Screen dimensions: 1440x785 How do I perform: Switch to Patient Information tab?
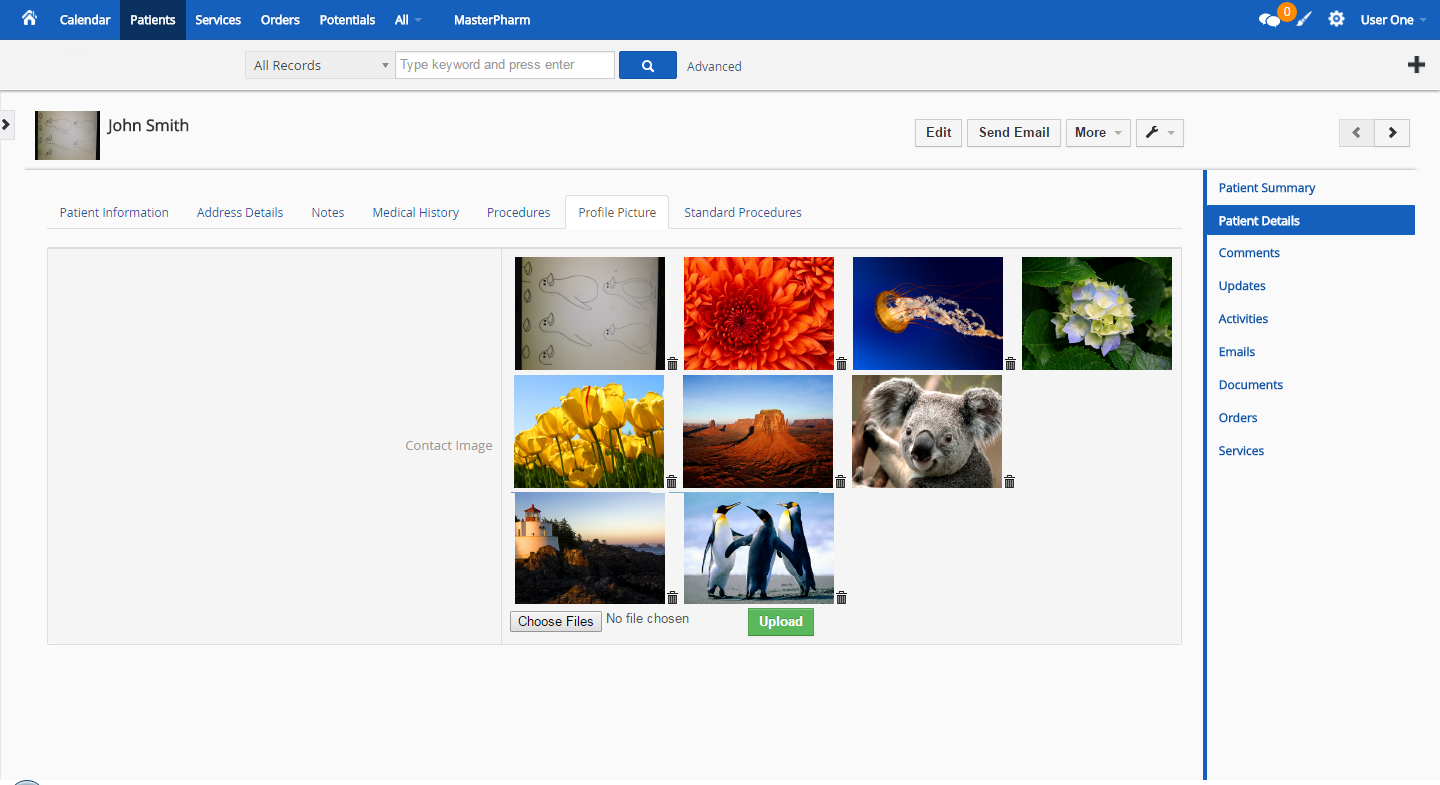(x=114, y=212)
